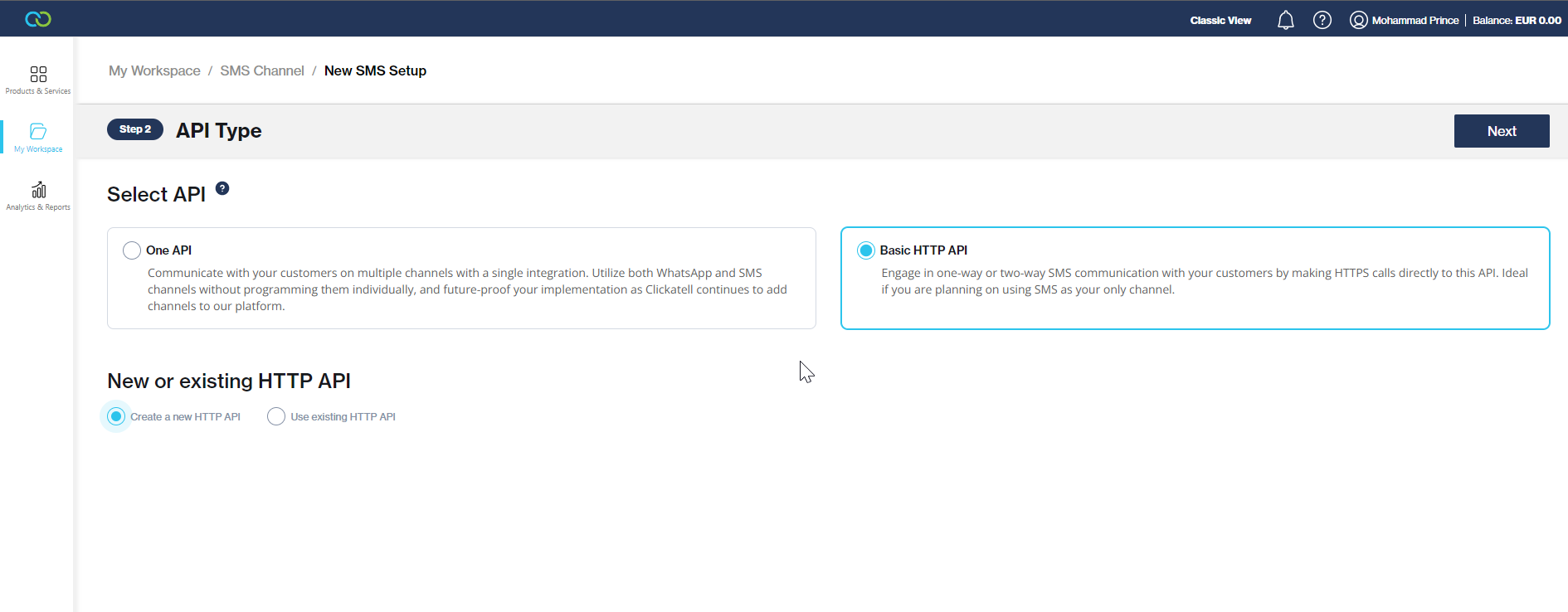
Task: Choose Use existing HTTP API
Action: tap(276, 416)
